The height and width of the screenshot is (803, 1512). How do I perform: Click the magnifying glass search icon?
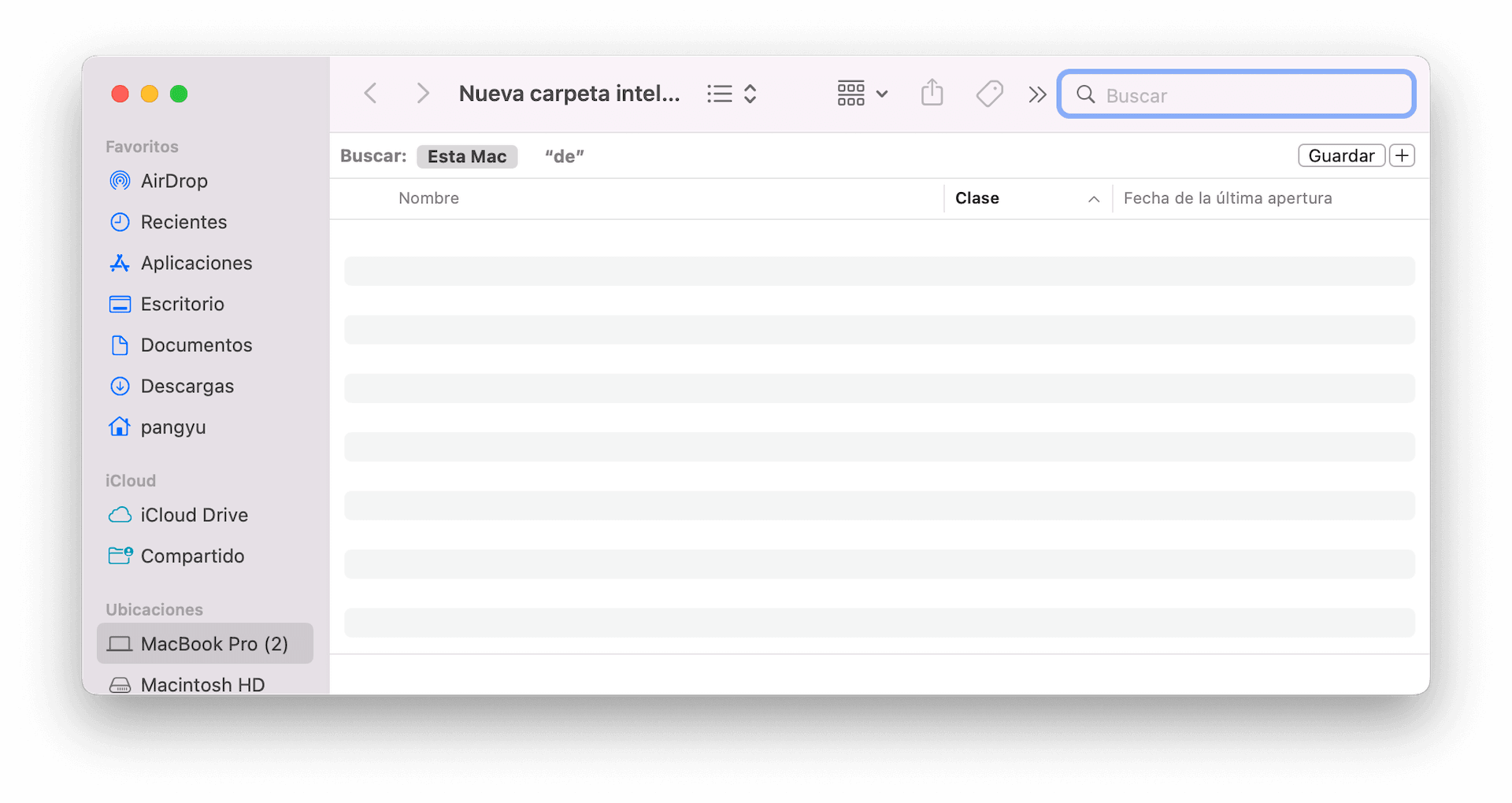(1086, 94)
